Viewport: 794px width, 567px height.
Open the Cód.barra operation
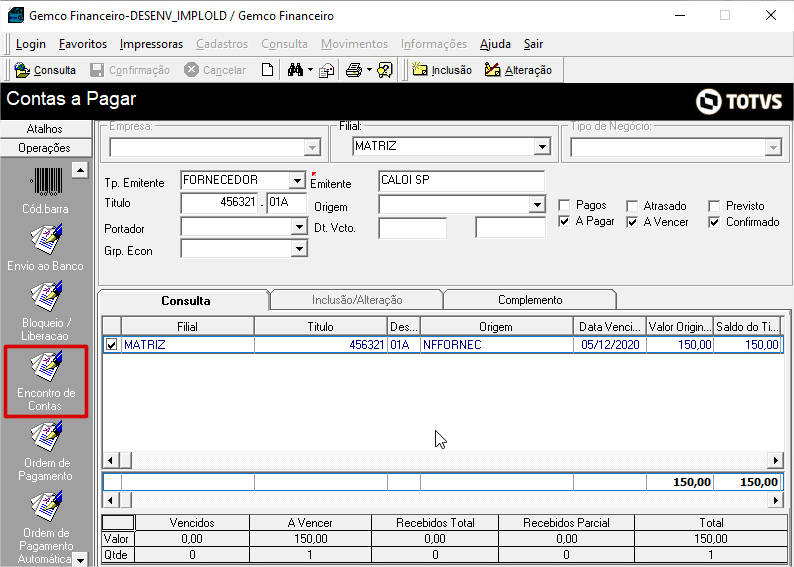45,190
